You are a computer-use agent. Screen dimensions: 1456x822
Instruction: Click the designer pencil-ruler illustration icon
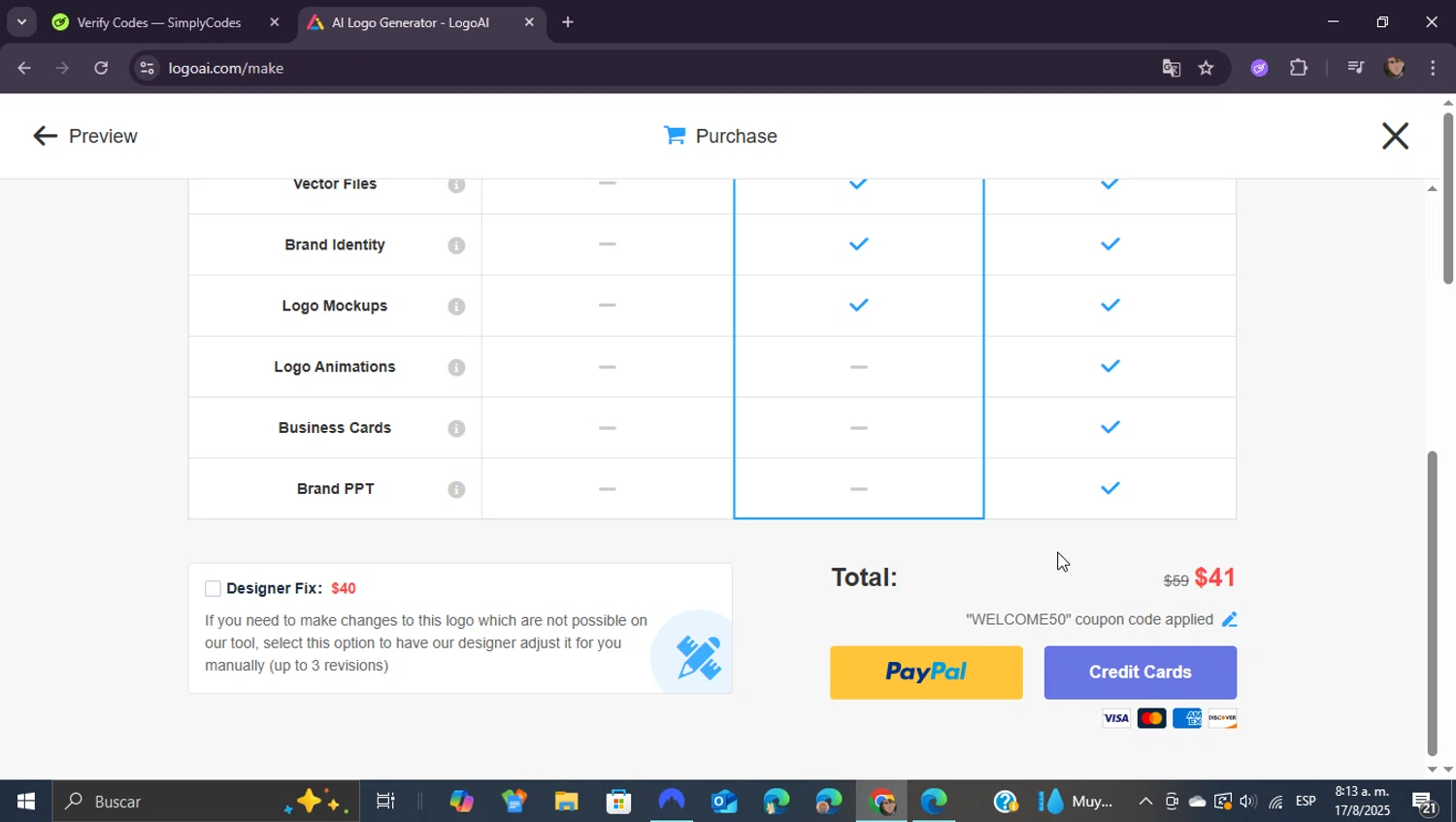[x=697, y=657]
